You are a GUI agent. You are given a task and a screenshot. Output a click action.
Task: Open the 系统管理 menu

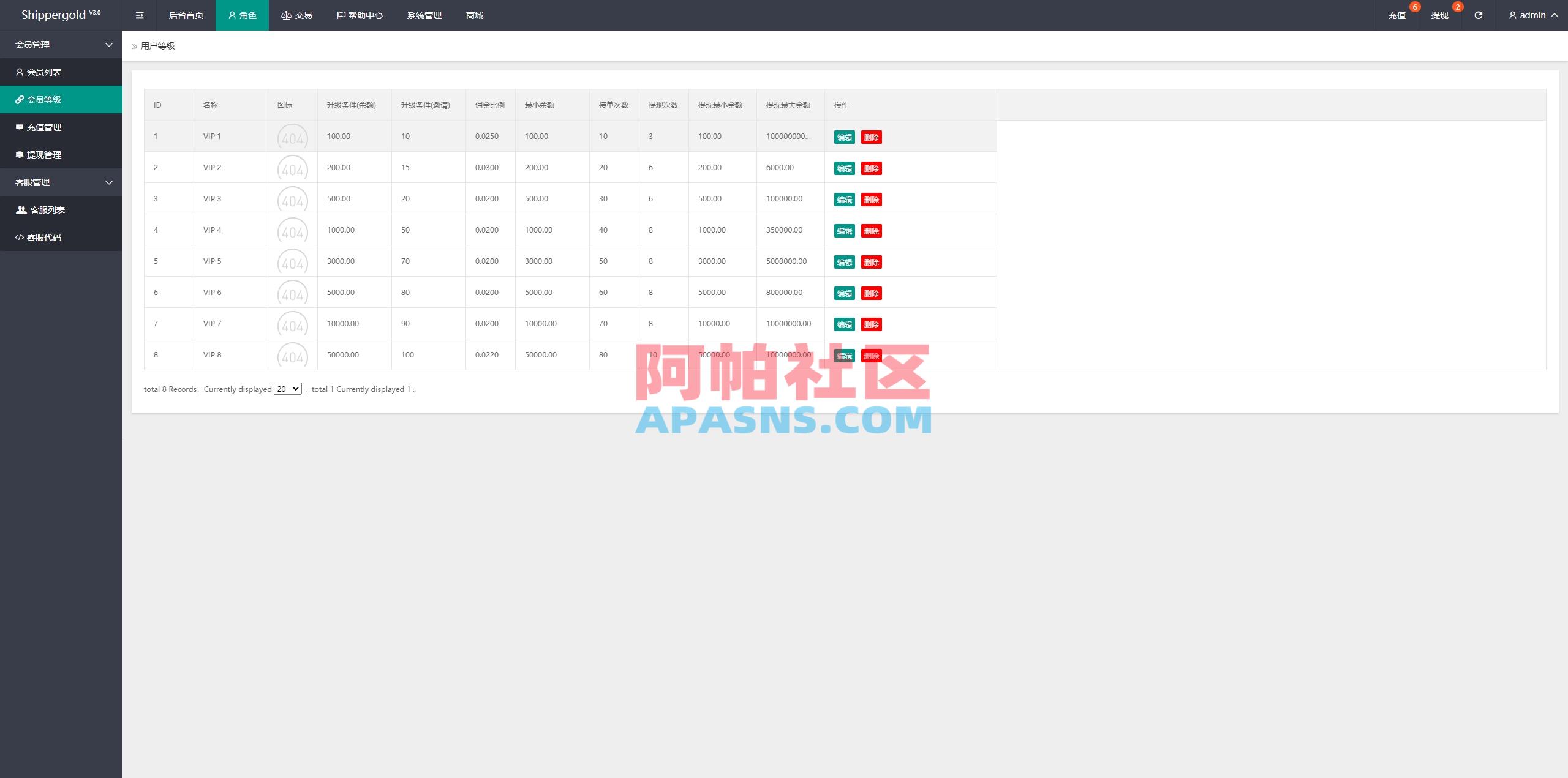423,15
